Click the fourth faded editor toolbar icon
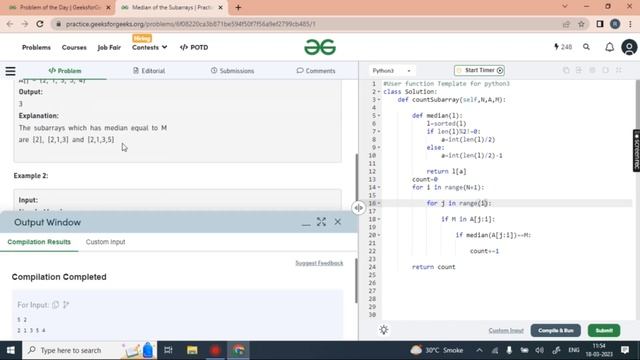 605,71
